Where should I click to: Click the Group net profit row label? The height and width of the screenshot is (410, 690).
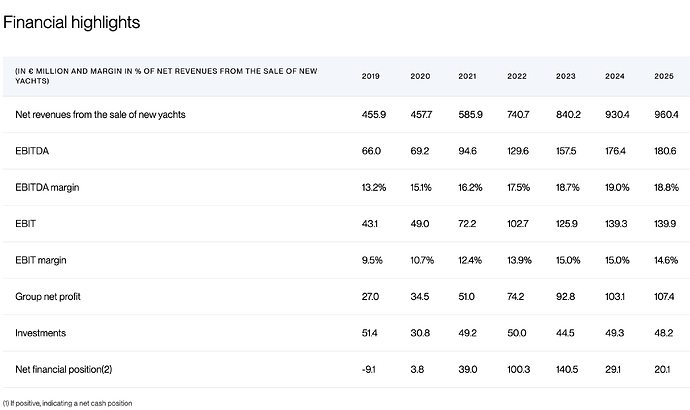point(48,297)
